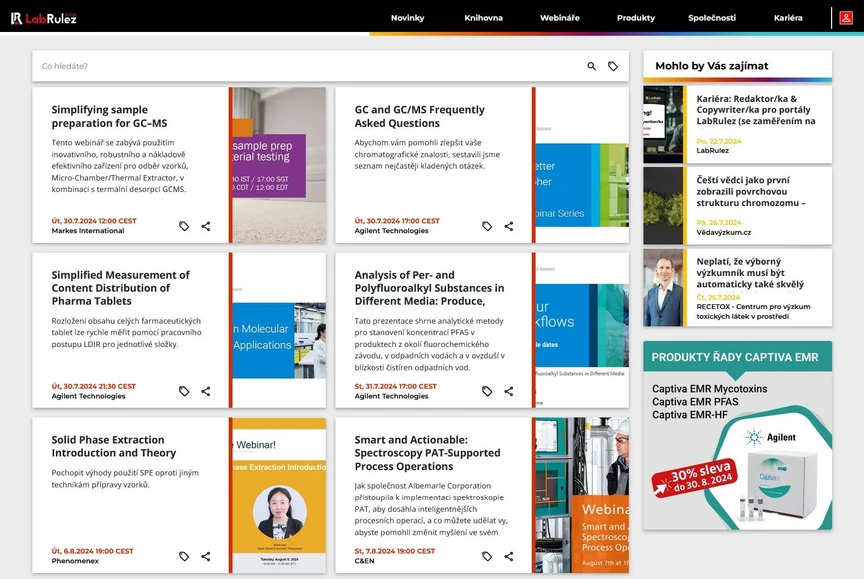Select the Kariéra menu item

[x=789, y=17]
